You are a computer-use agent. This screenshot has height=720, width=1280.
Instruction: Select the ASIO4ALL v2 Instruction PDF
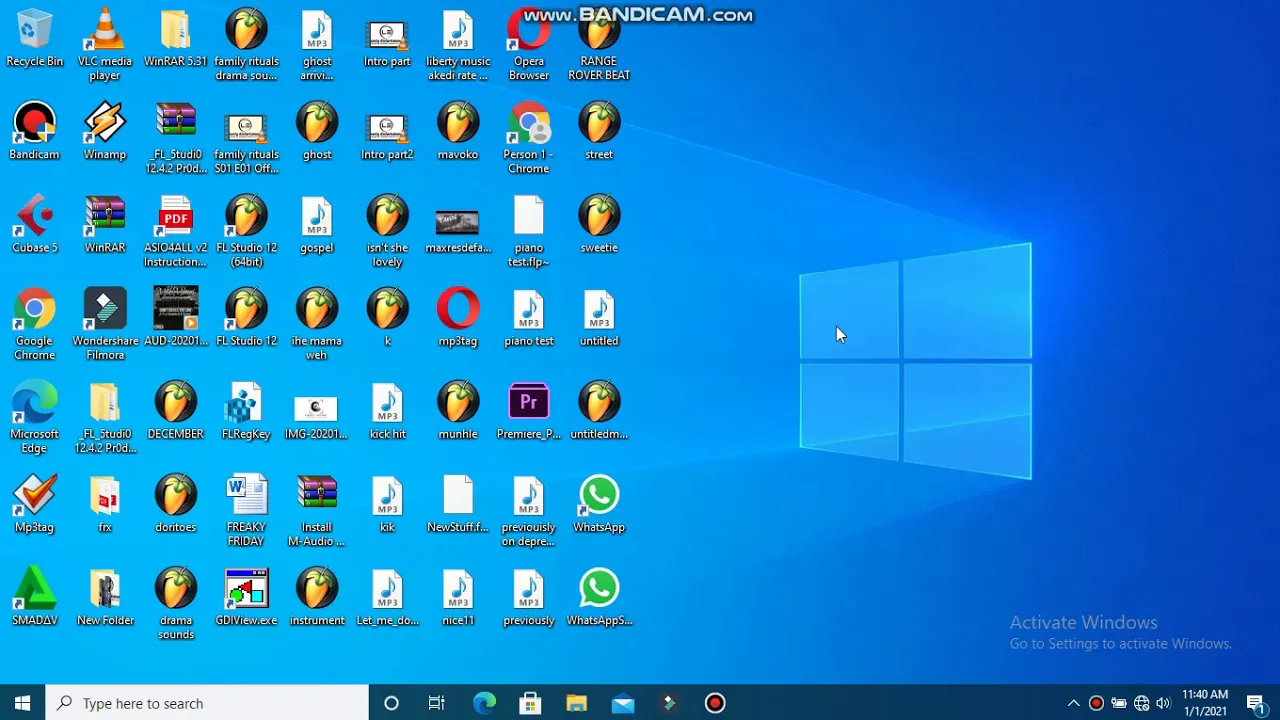point(175,231)
